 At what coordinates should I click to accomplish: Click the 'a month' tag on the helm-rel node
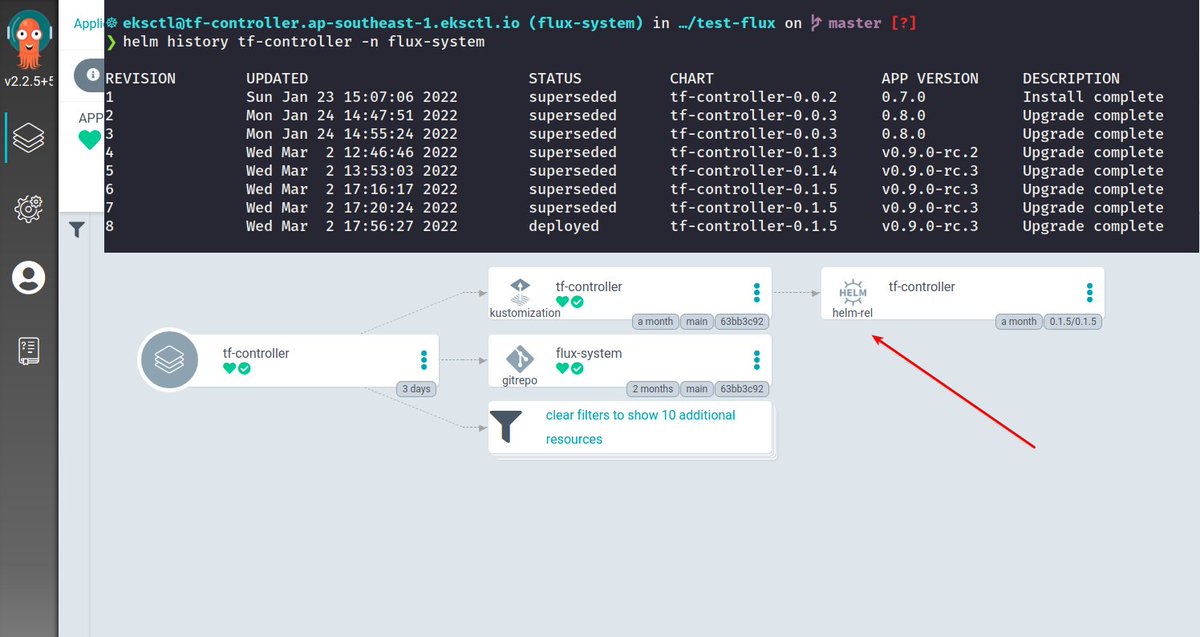(1020, 321)
